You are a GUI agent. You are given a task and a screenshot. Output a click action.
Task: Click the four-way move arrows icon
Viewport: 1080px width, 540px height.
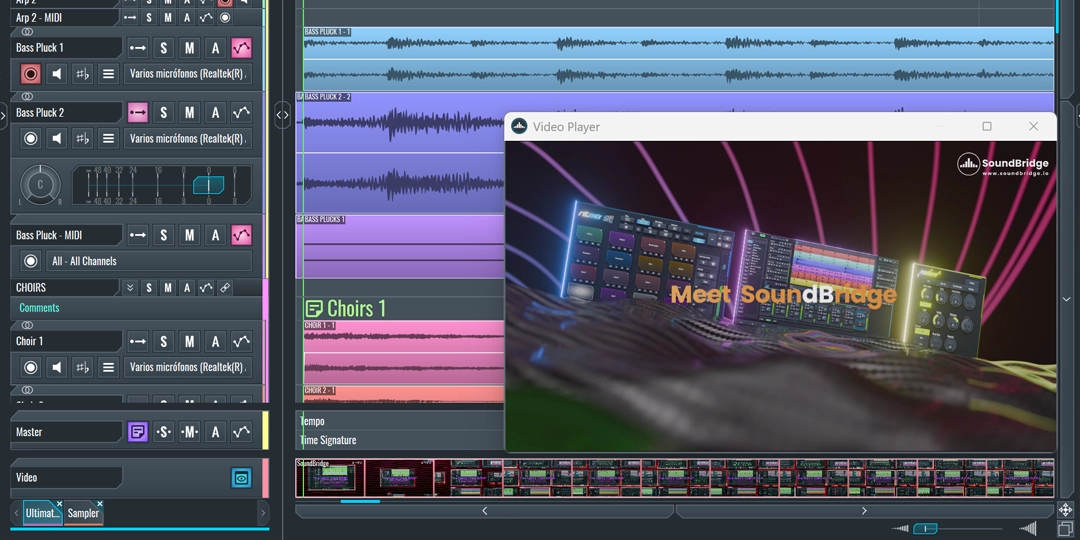click(x=1065, y=510)
